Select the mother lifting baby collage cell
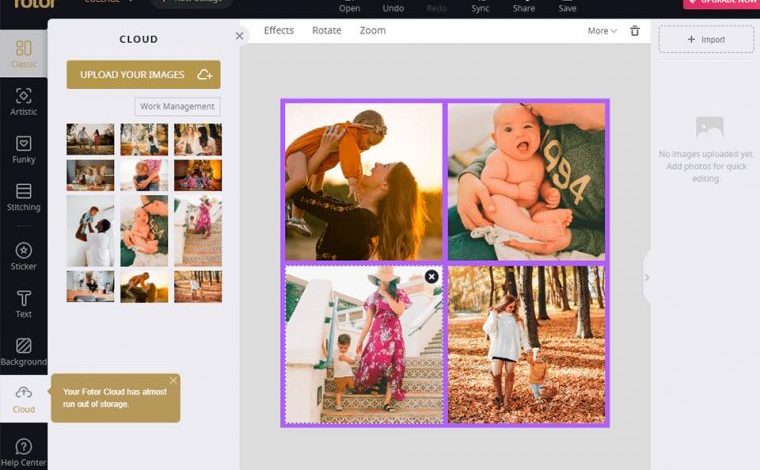The height and width of the screenshot is (470, 760). click(x=364, y=182)
